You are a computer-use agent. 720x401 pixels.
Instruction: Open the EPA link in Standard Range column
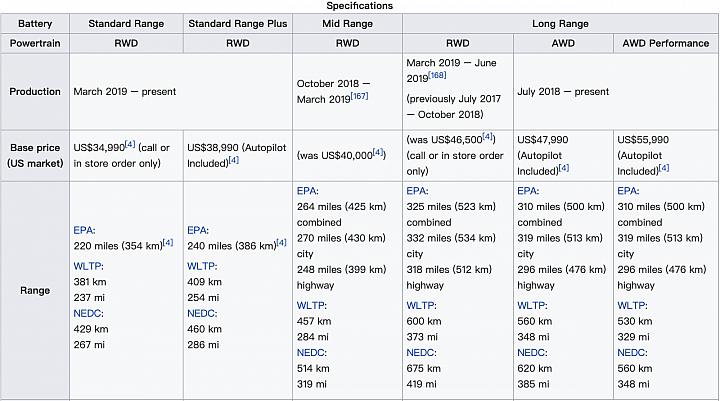83,230
